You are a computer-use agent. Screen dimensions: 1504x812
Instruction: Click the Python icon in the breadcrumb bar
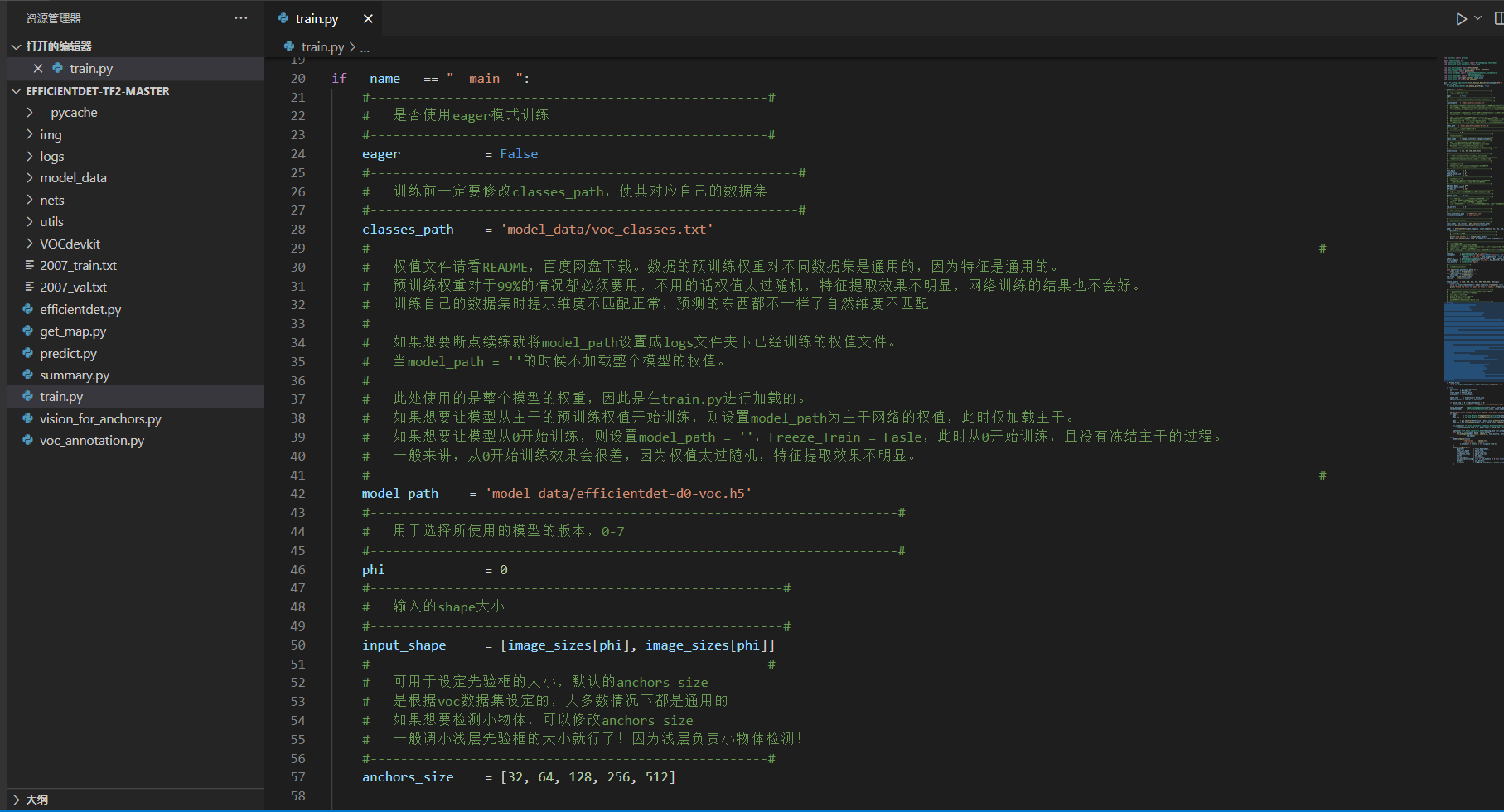pos(289,47)
